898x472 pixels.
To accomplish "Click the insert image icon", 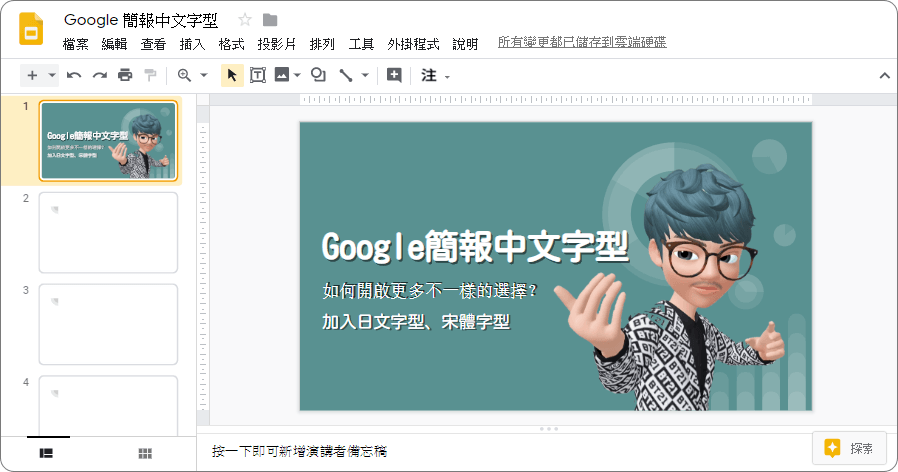I will (x=282, y=75).
